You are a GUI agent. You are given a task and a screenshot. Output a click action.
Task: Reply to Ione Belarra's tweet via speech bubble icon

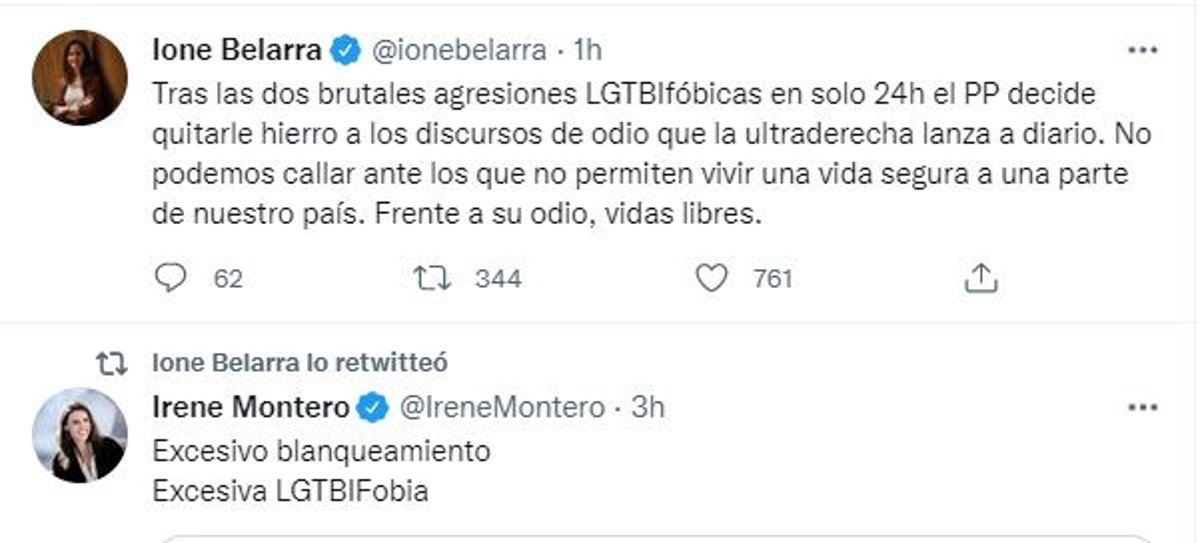click(172, 279)
